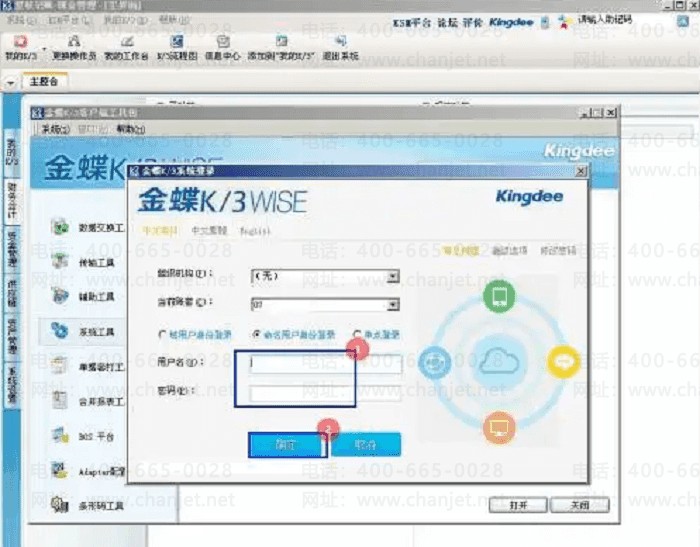The width and height of the screenshot is (700, 547).
Task: Click 打开 button in client tools window
Action: click(518, 505)
